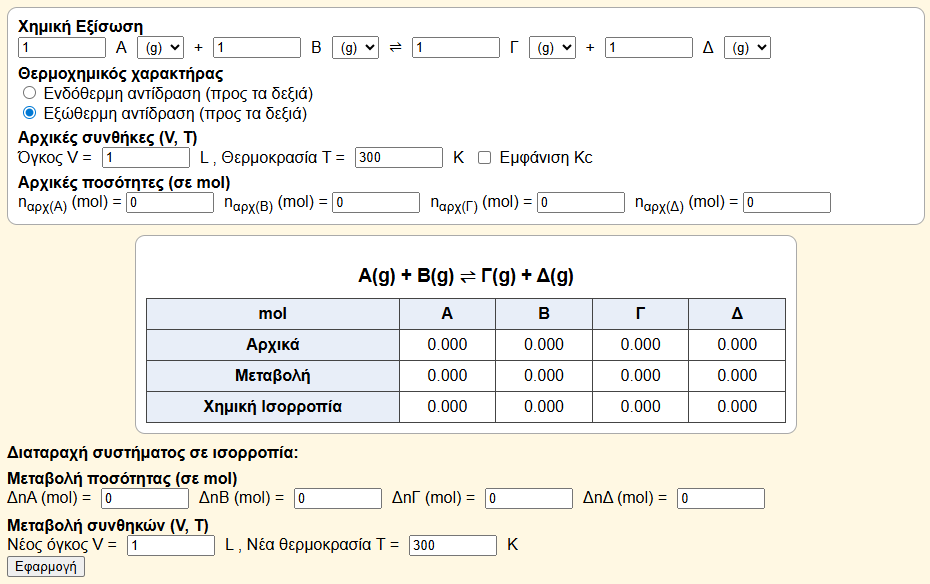Click the ΔnB change input field
This screenshot has width=930, height=584.
pos(338,498)
